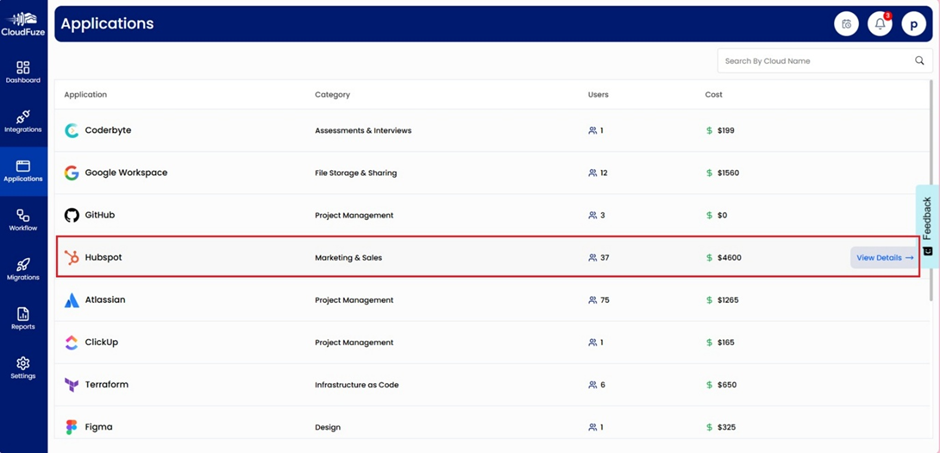Click the 'Design' category cell
The width and height of the screenshot is (940, 453).
328,427
